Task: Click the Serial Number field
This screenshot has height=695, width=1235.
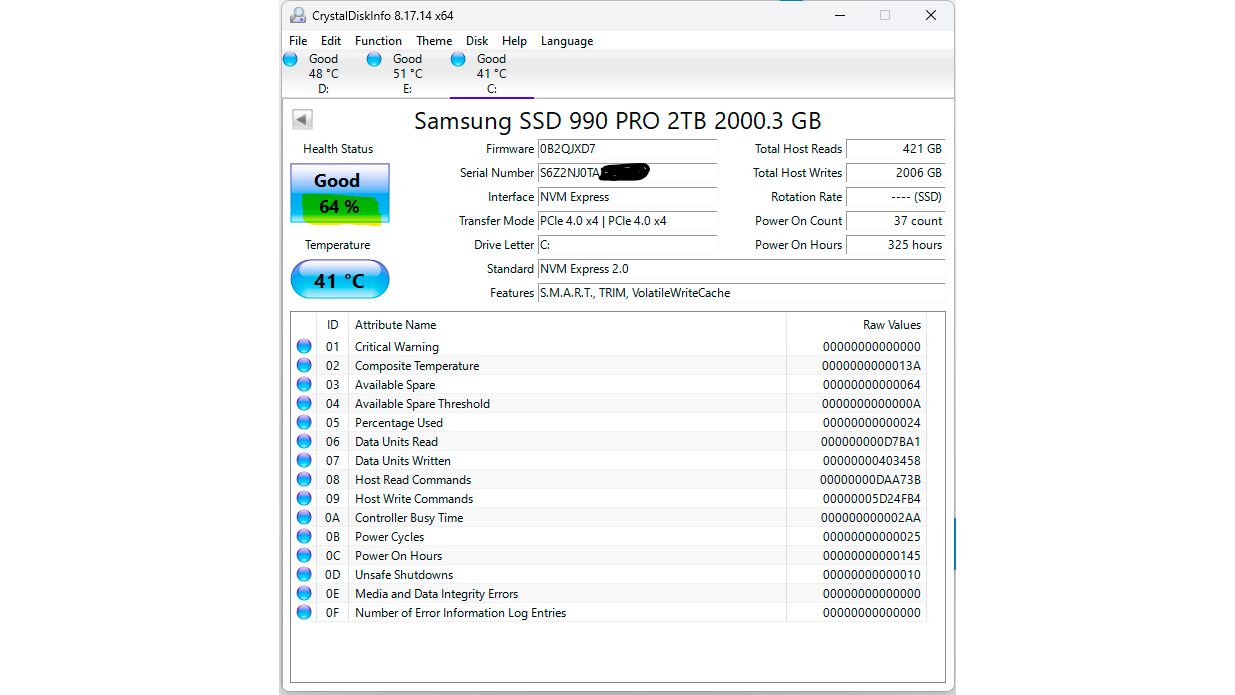Action: point(627,173)
